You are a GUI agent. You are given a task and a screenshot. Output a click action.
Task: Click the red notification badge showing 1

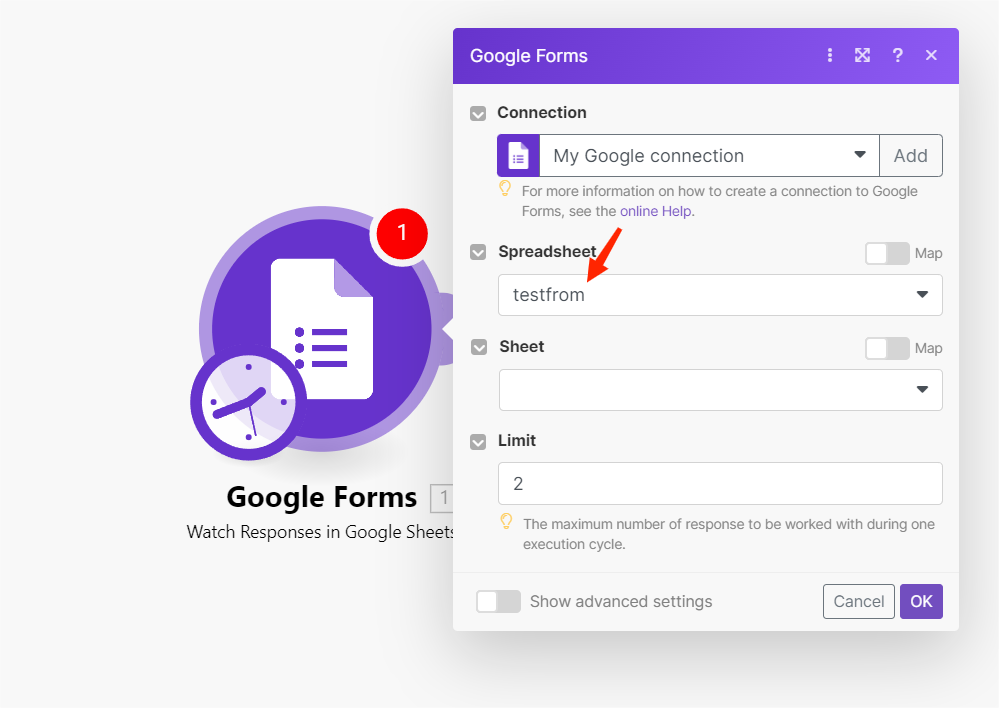tap(402, 233)
